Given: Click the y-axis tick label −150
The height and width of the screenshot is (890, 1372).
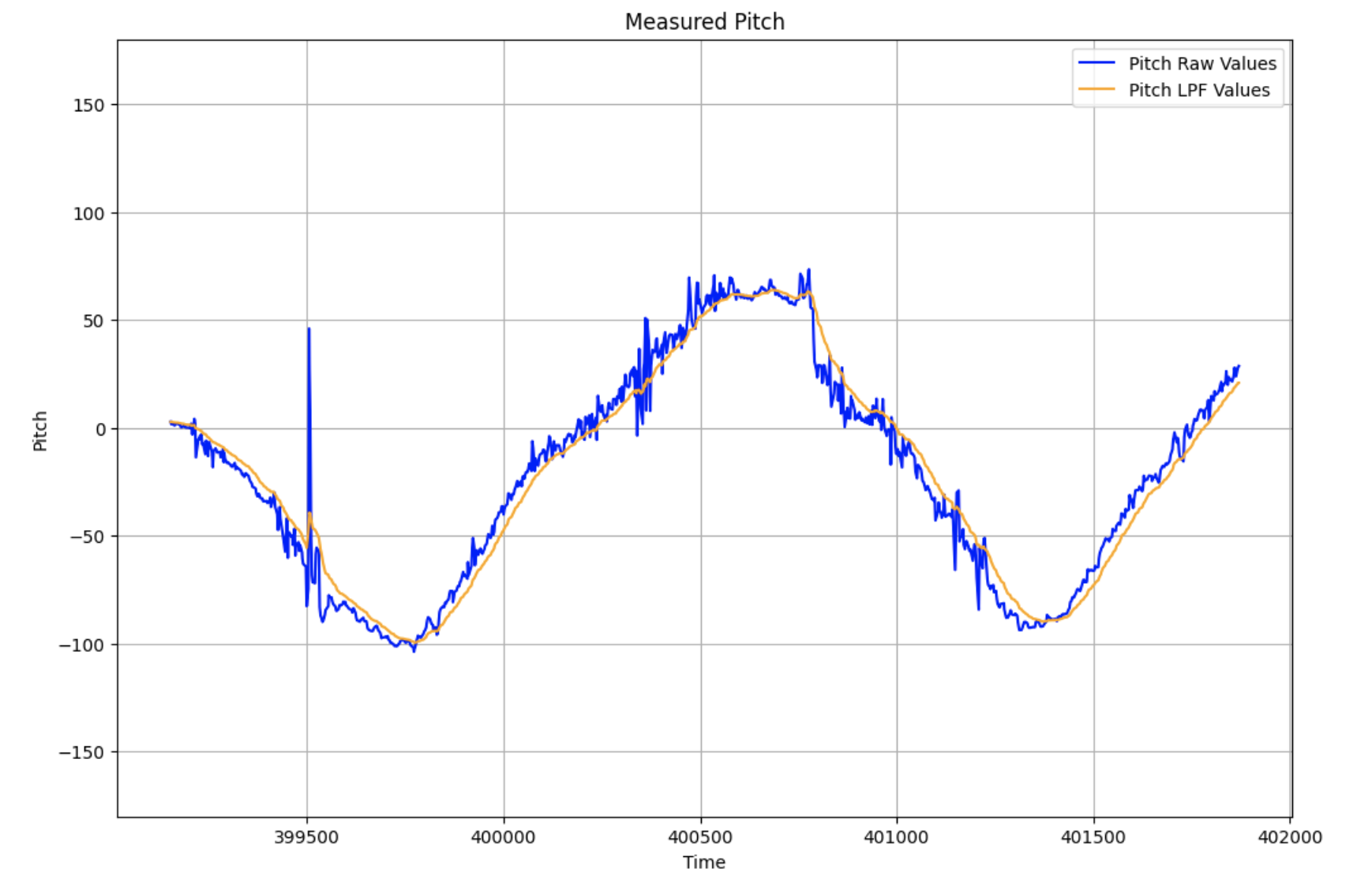Looking at the screenshot, I should pyautogui.click(x=81, y=753).
